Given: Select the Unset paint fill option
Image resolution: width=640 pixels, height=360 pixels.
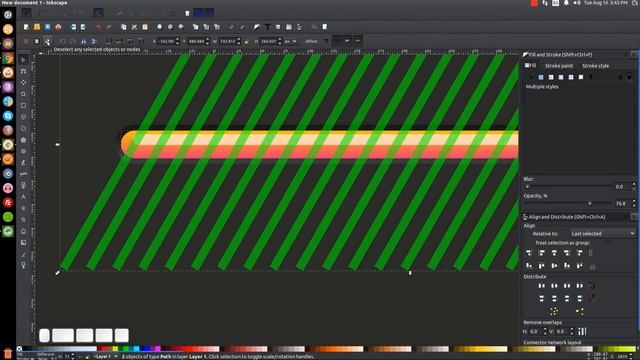Looking at the screenshot, I should 591,77.
